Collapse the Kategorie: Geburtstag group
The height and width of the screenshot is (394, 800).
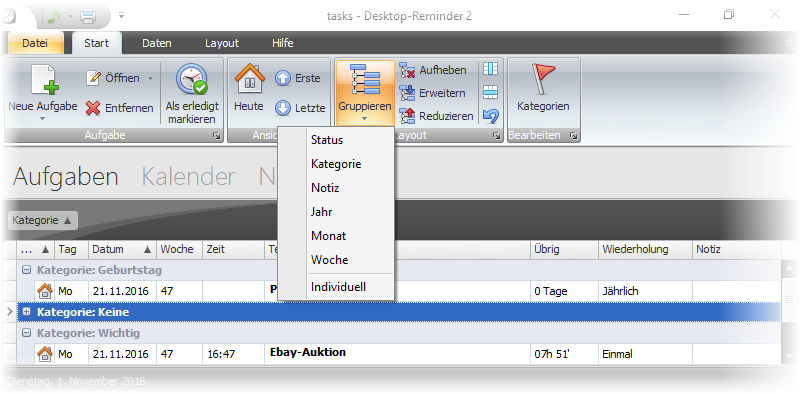pos(27,270)
